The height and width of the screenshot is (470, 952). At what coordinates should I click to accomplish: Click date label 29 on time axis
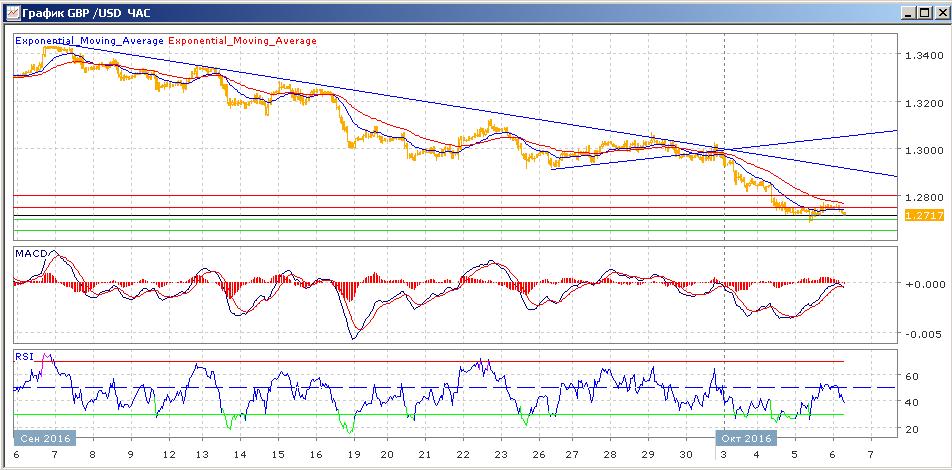click(x=648, y=454)
